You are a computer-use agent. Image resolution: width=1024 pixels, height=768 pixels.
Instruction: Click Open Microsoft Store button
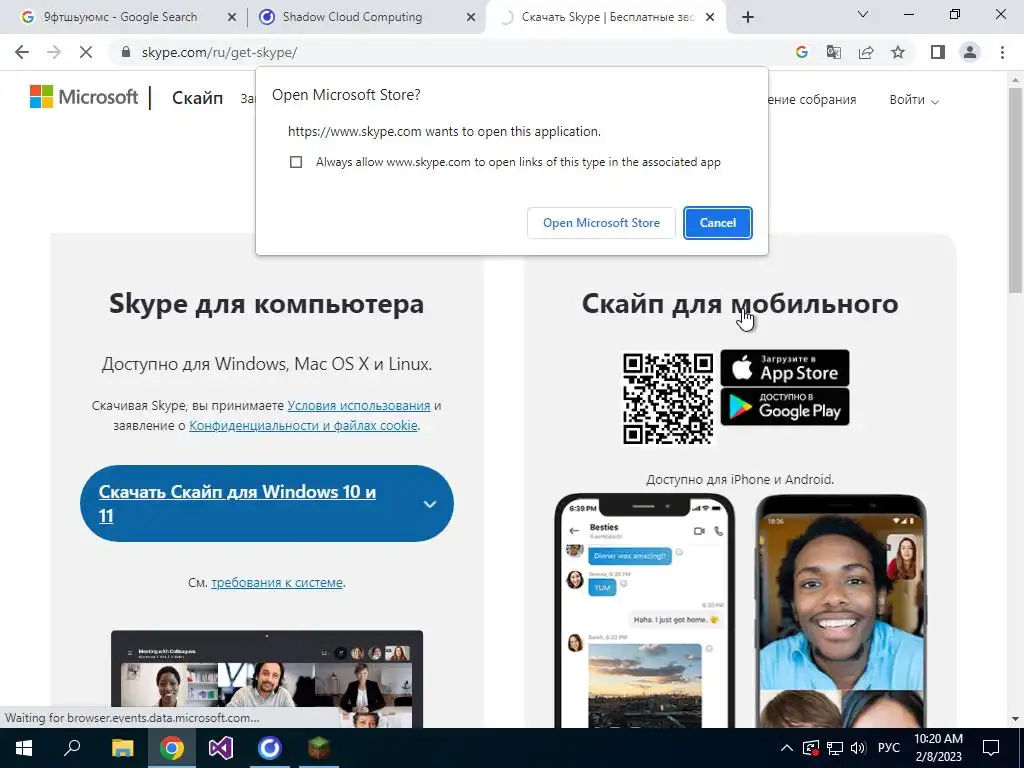pos(601,223)
